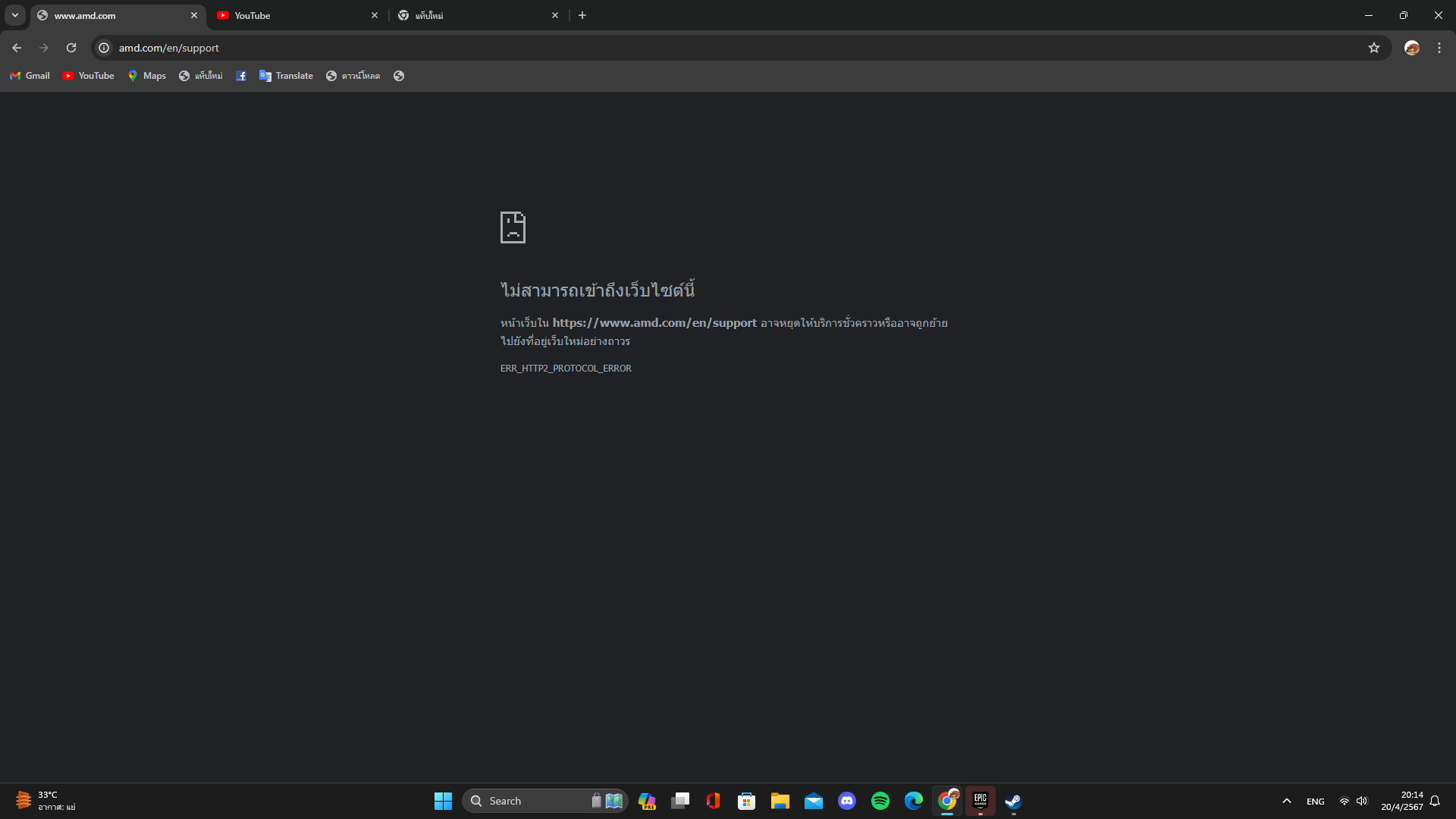
Task: Expand the tab search dropdown arrow
Action: tap(15, 15)
